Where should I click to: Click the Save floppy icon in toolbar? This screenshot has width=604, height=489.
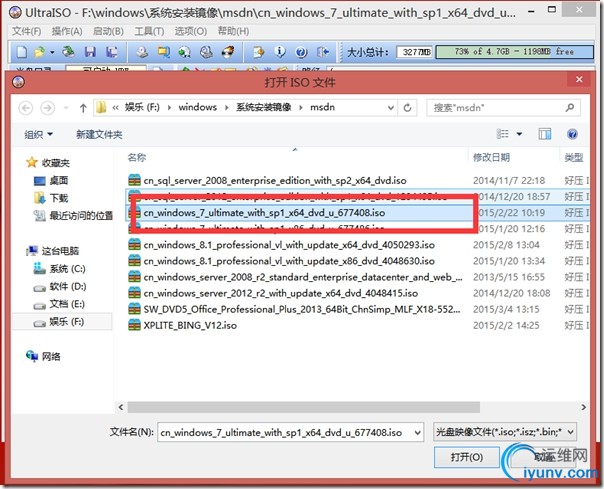tap(90, 52)
